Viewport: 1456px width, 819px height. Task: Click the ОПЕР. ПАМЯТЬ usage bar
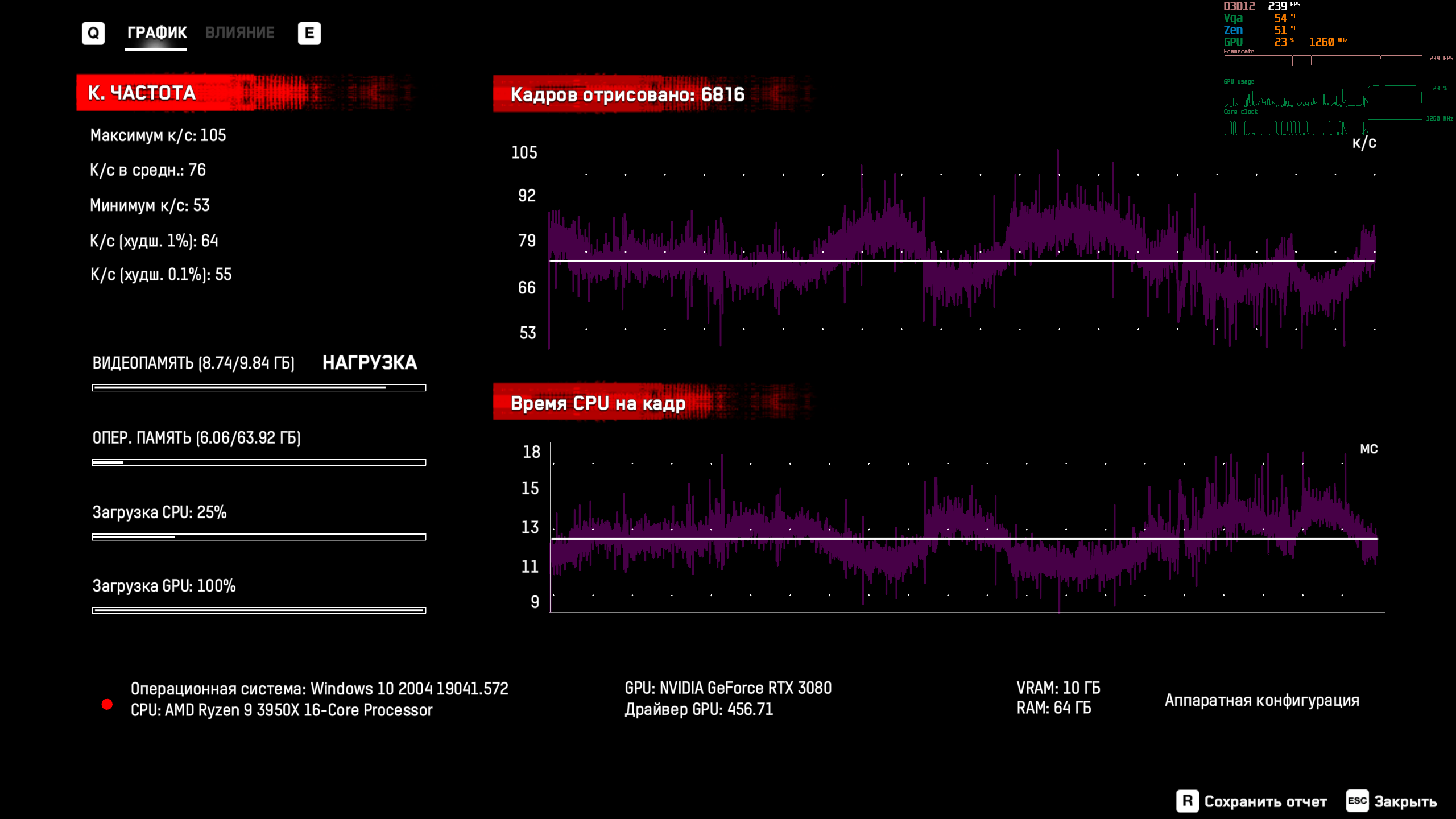(259, 462)
